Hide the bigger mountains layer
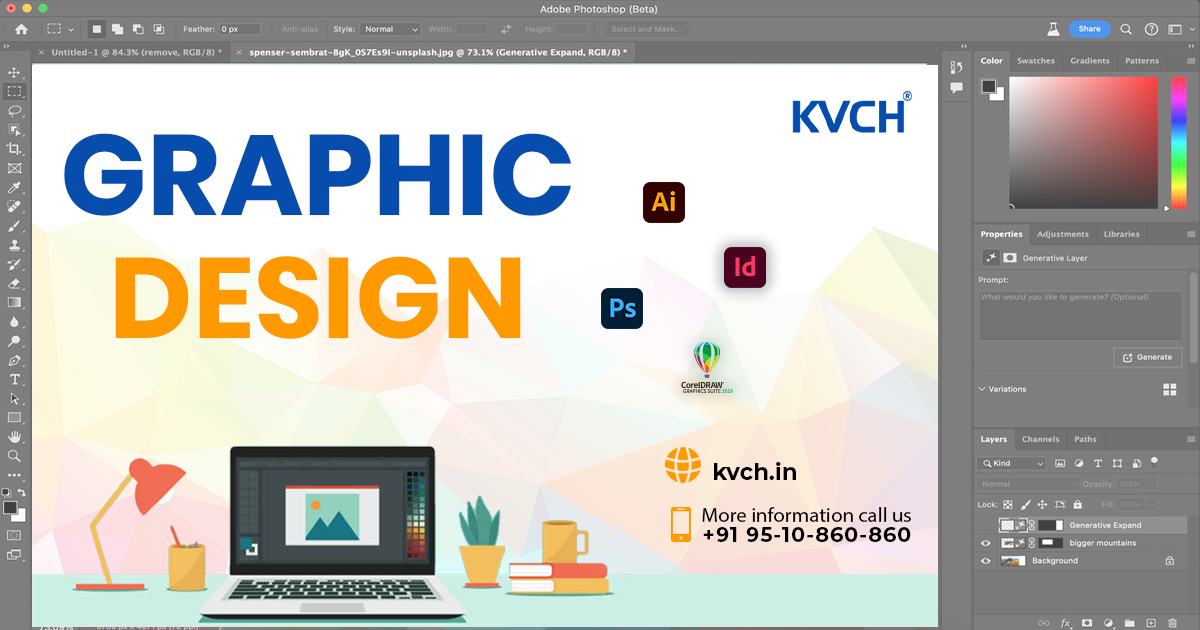Screen dimensions: 1200x630 [986, 543]
